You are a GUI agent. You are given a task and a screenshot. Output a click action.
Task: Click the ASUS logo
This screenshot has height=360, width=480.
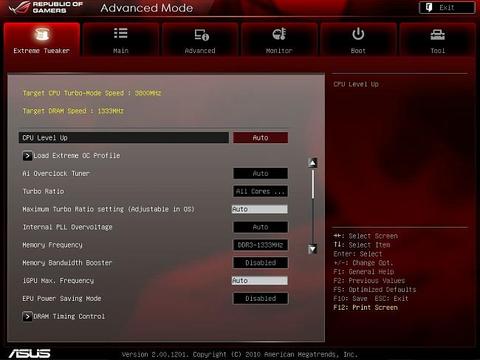click(x=29, y=353)
